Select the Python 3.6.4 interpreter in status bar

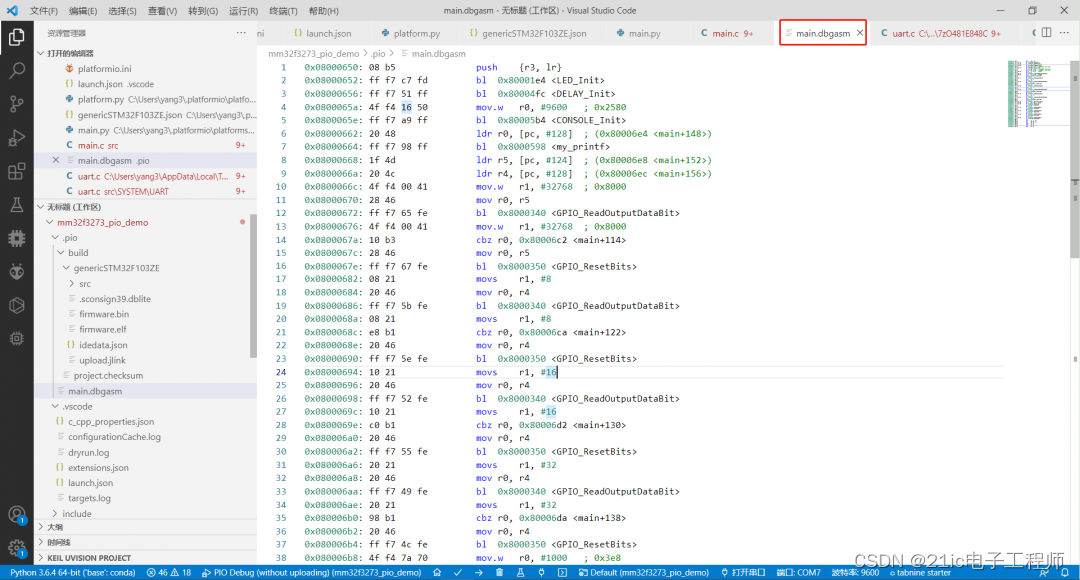[x=72, y=572]
